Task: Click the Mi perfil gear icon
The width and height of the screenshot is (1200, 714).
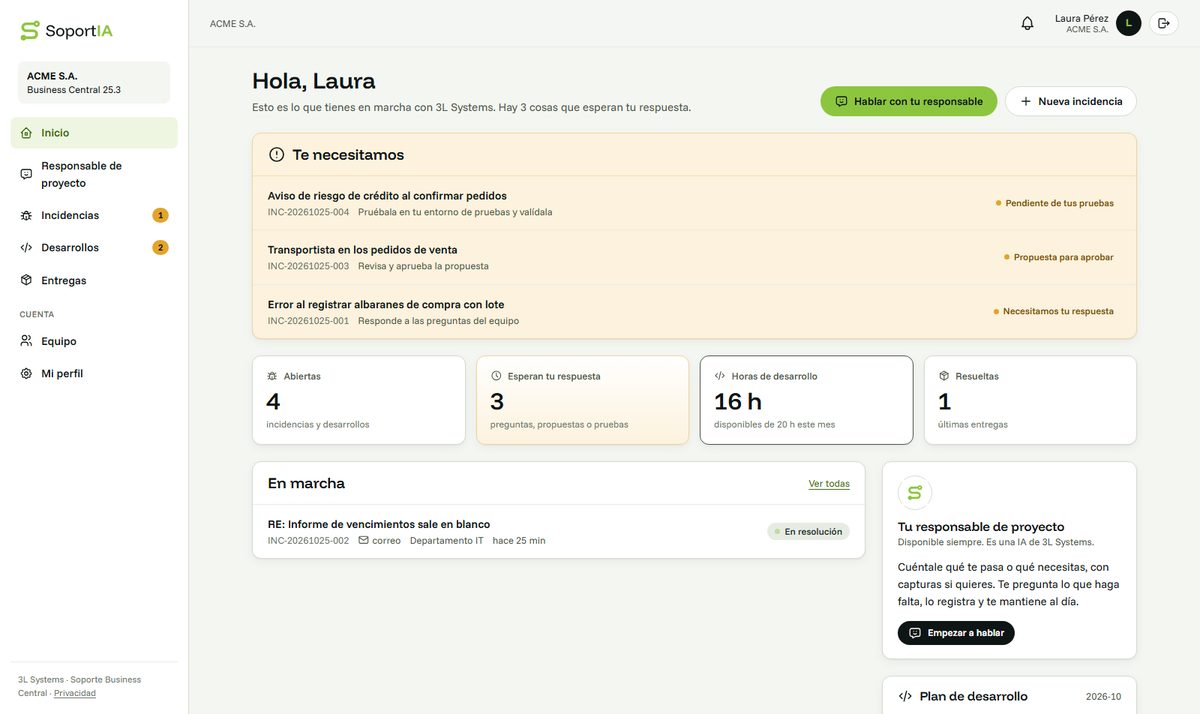Action: click(x=26, y=373)
